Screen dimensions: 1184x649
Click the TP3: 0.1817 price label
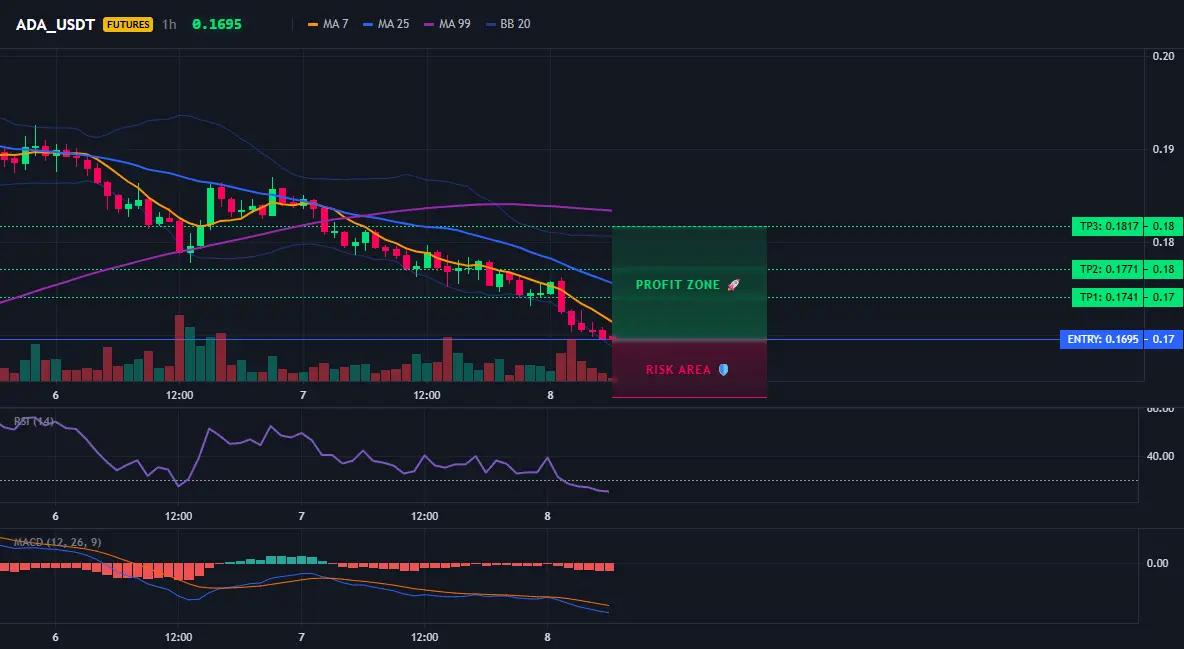1107,226
